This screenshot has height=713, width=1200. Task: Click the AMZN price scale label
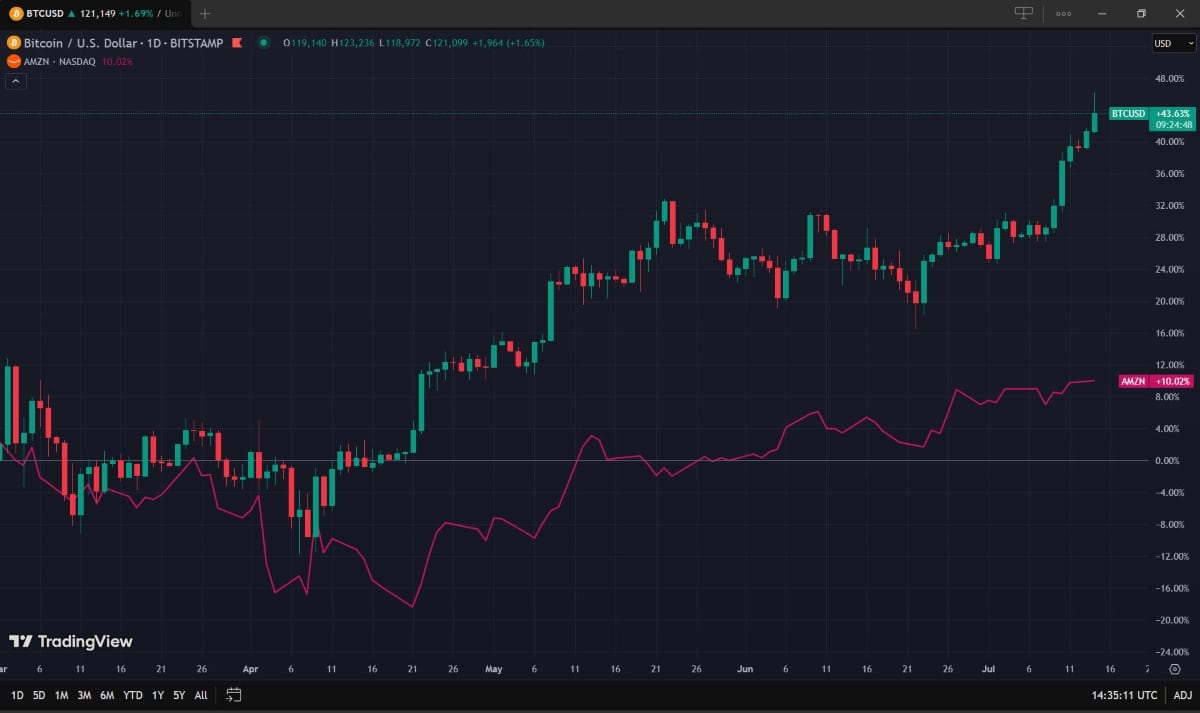[x=1133, y=381]
